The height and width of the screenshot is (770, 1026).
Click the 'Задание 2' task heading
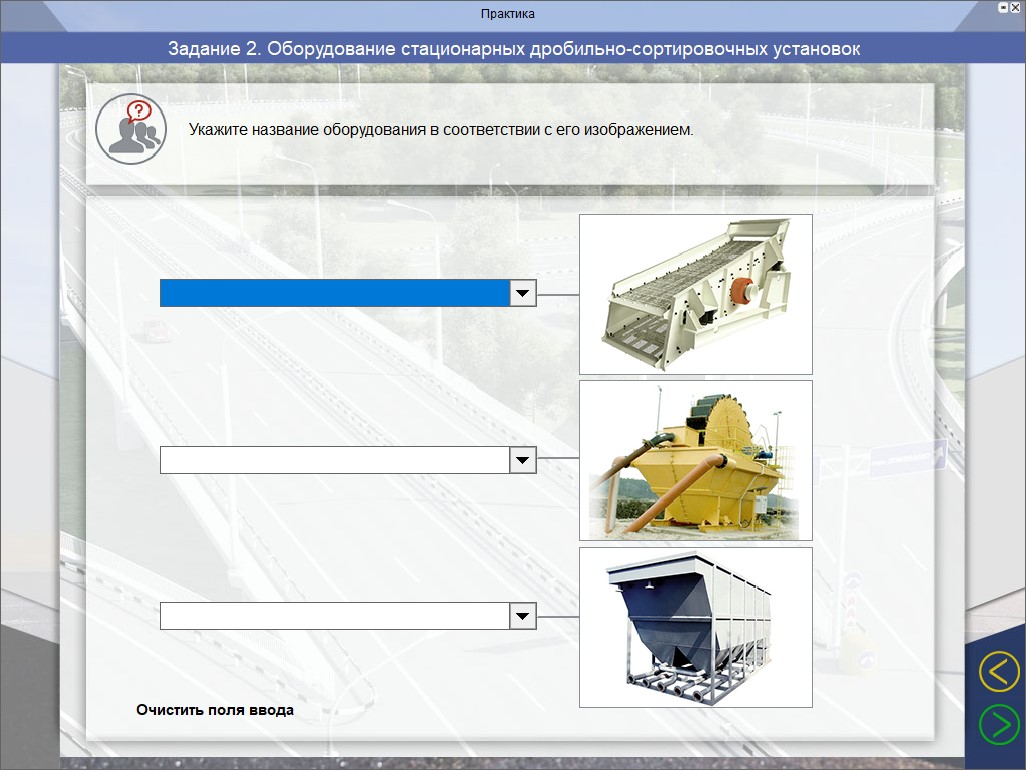513,48
